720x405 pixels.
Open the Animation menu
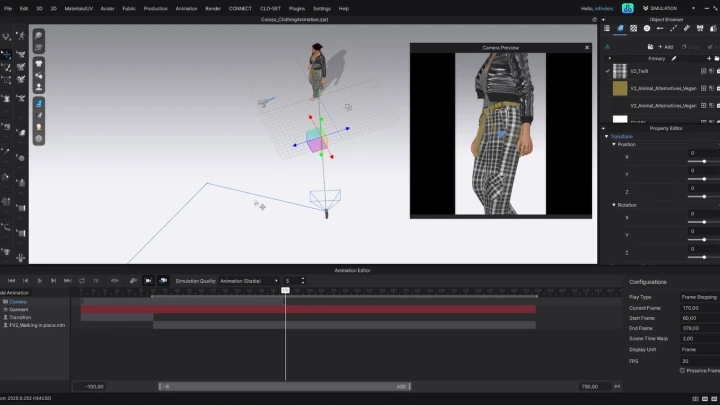point(186,8)
